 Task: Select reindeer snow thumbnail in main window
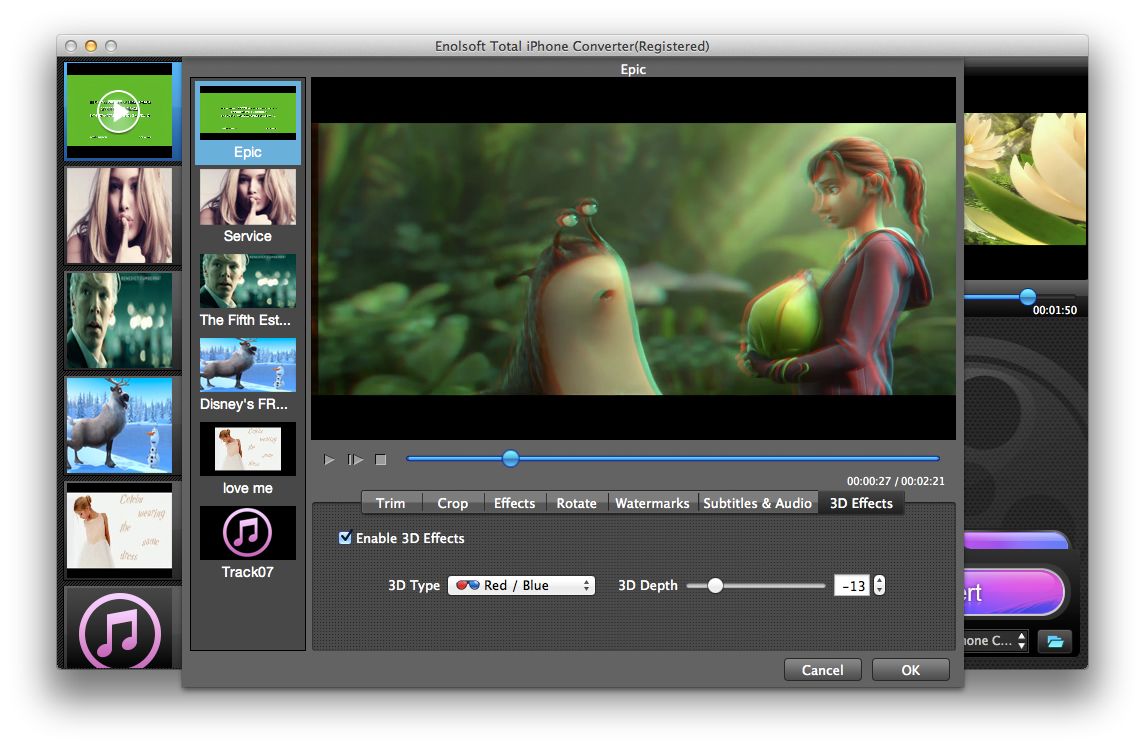pyautogui.click(x=119, y=424)
